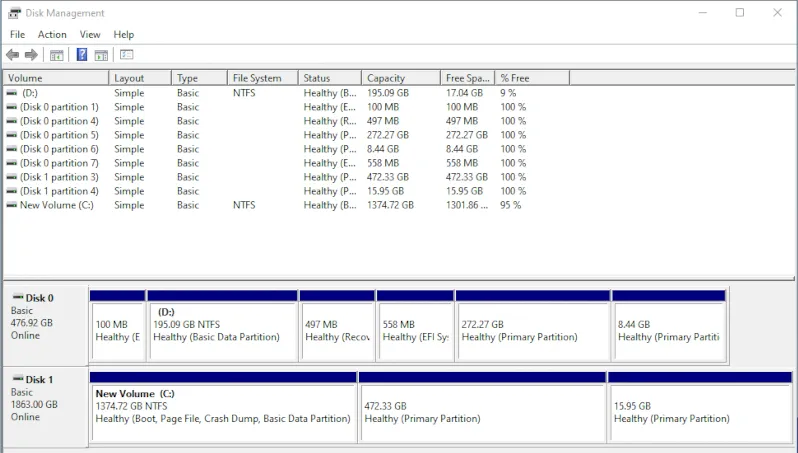
Task: Select the (D:) 195.09 GB NTFS partition block
Action: (222, 326)
